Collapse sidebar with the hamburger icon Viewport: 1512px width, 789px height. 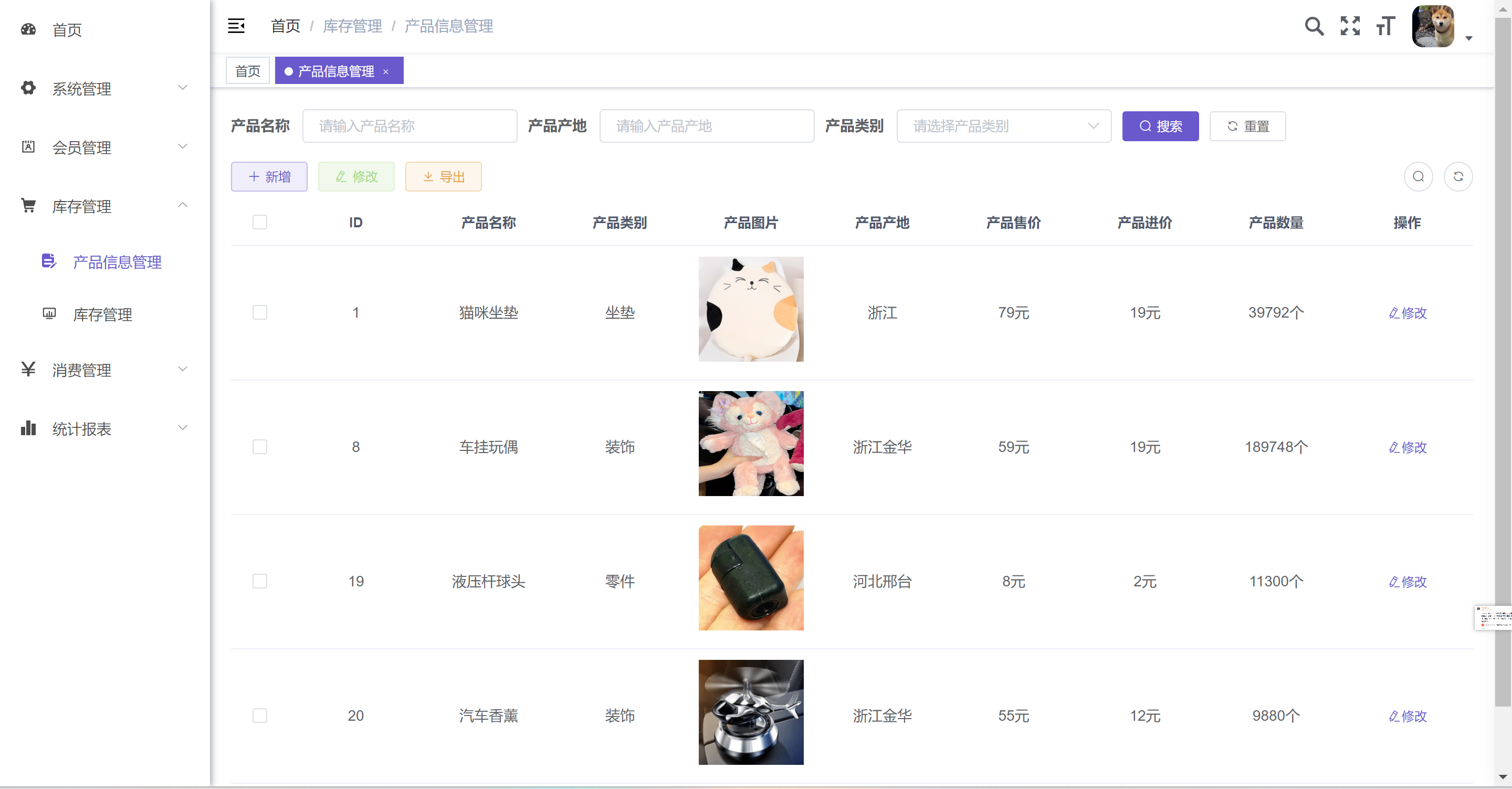236,26
